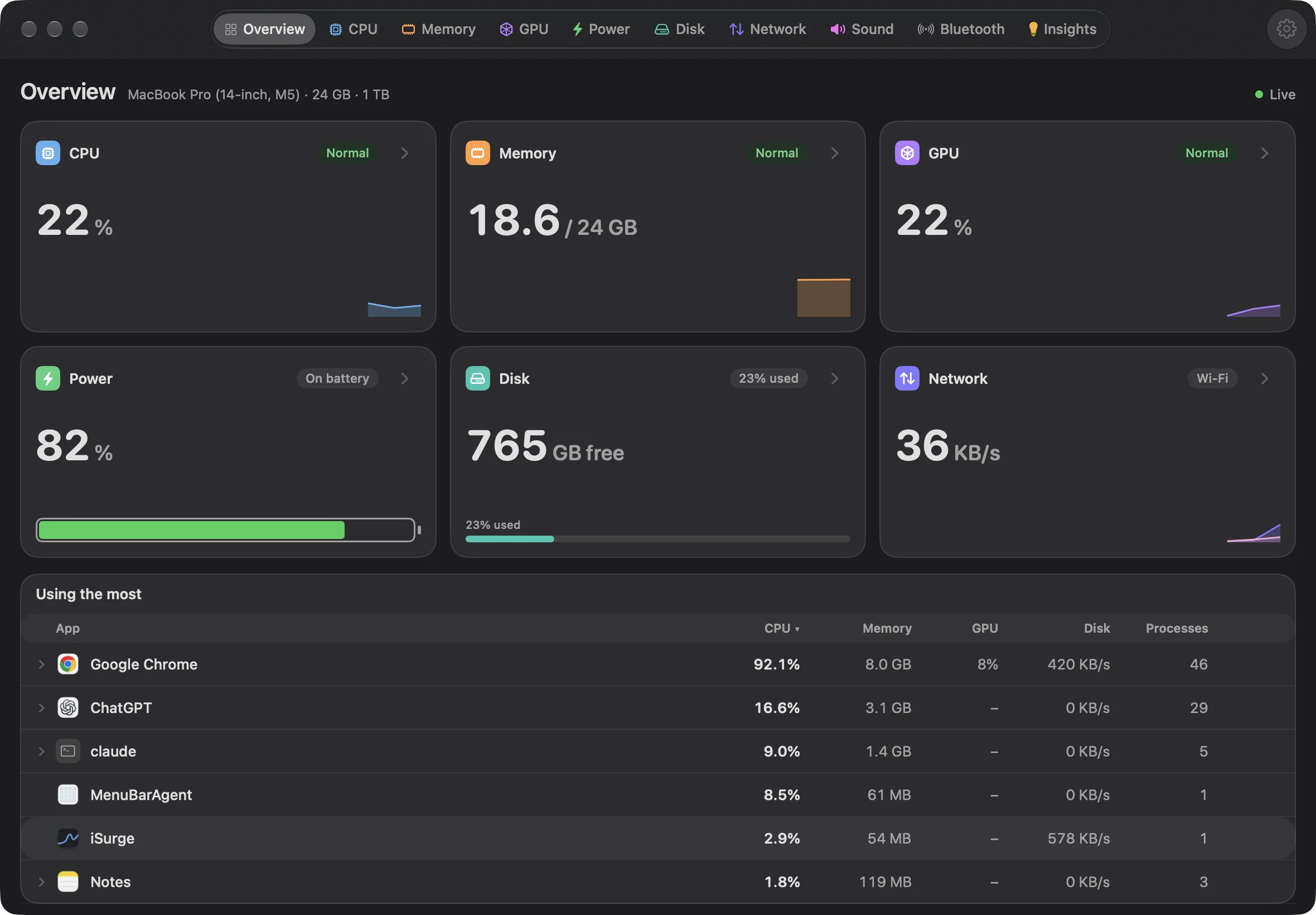Click the teal Disk card icon
1316x915 pixels.
[477, 378]
